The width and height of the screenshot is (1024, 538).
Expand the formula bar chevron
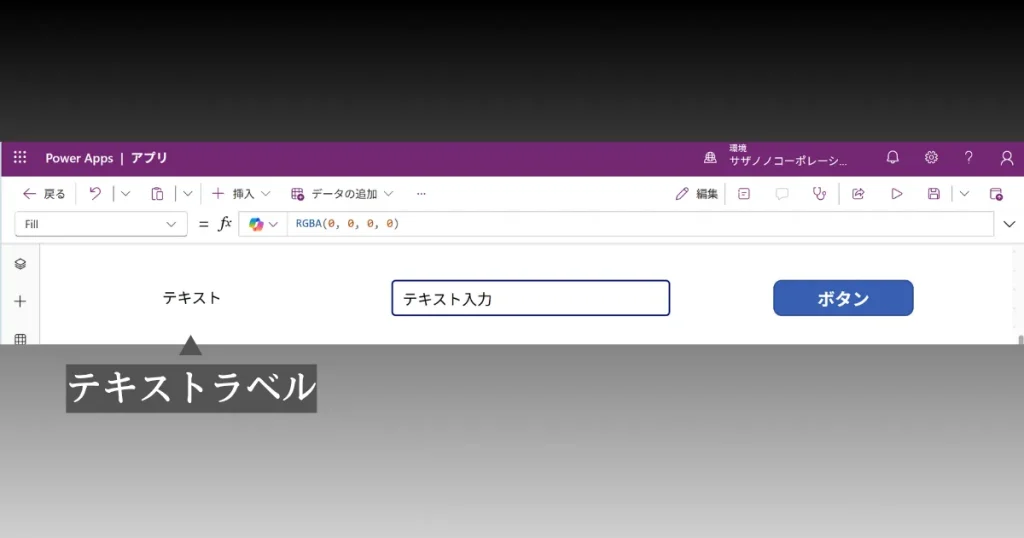pyautogui.click(x=1009, y=224)
